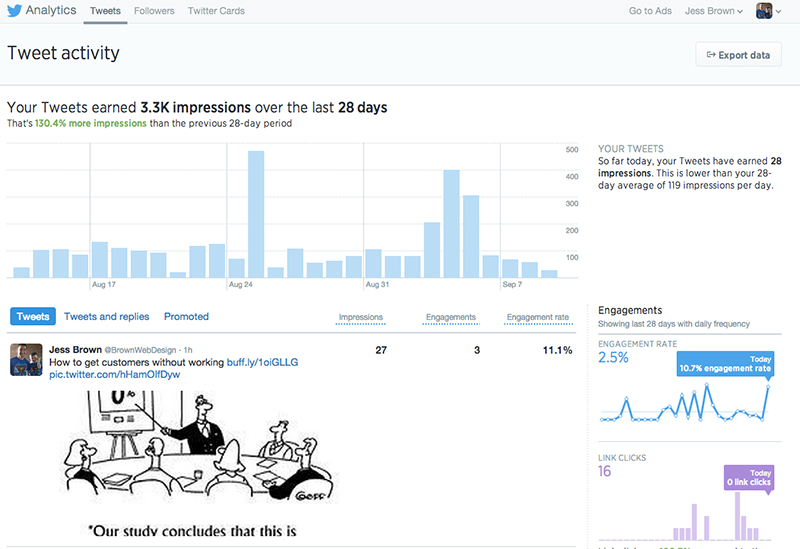The width and height of the screenshot is (800, 549).
Task: Select the Tweets filter button
Action: [x=33, y=316]
